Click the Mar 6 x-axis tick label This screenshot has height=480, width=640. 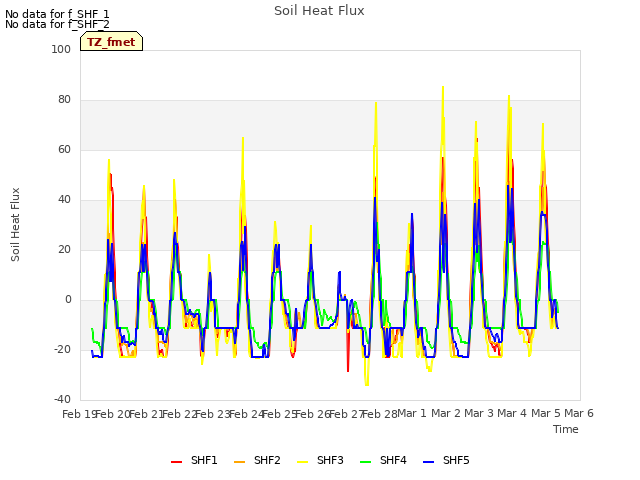pos(579,413)
